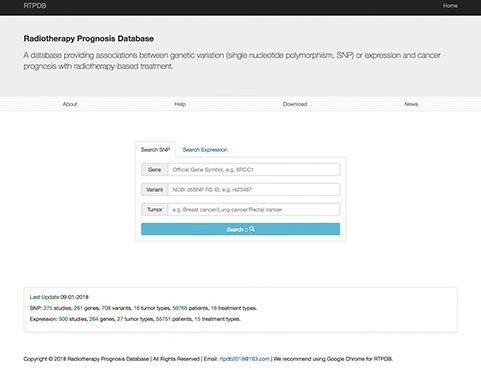481x370 pixels.
Task: Click the magnifier icon on Search button
Action: coord(252,229)
